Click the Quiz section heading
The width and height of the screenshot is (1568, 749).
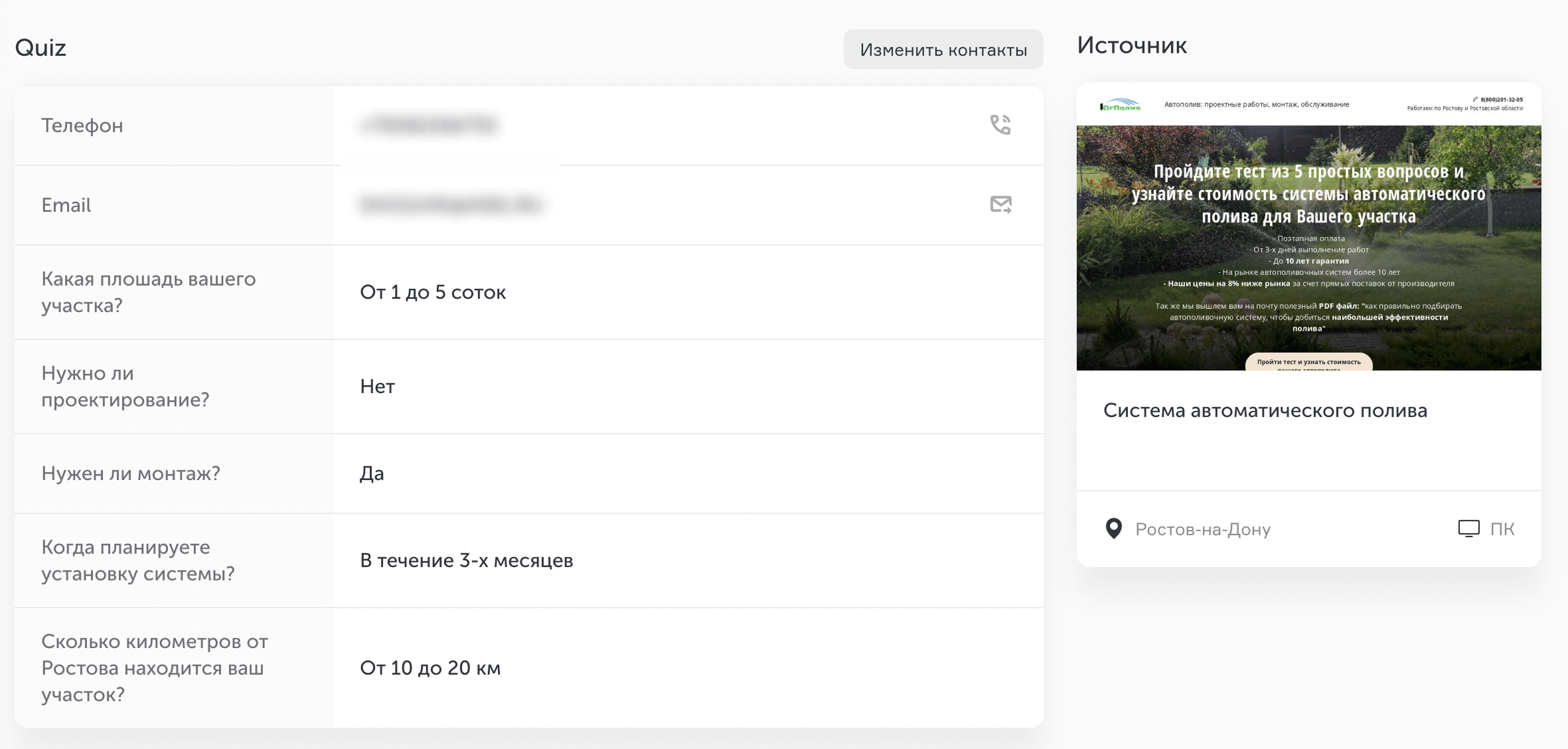(40, 48)
